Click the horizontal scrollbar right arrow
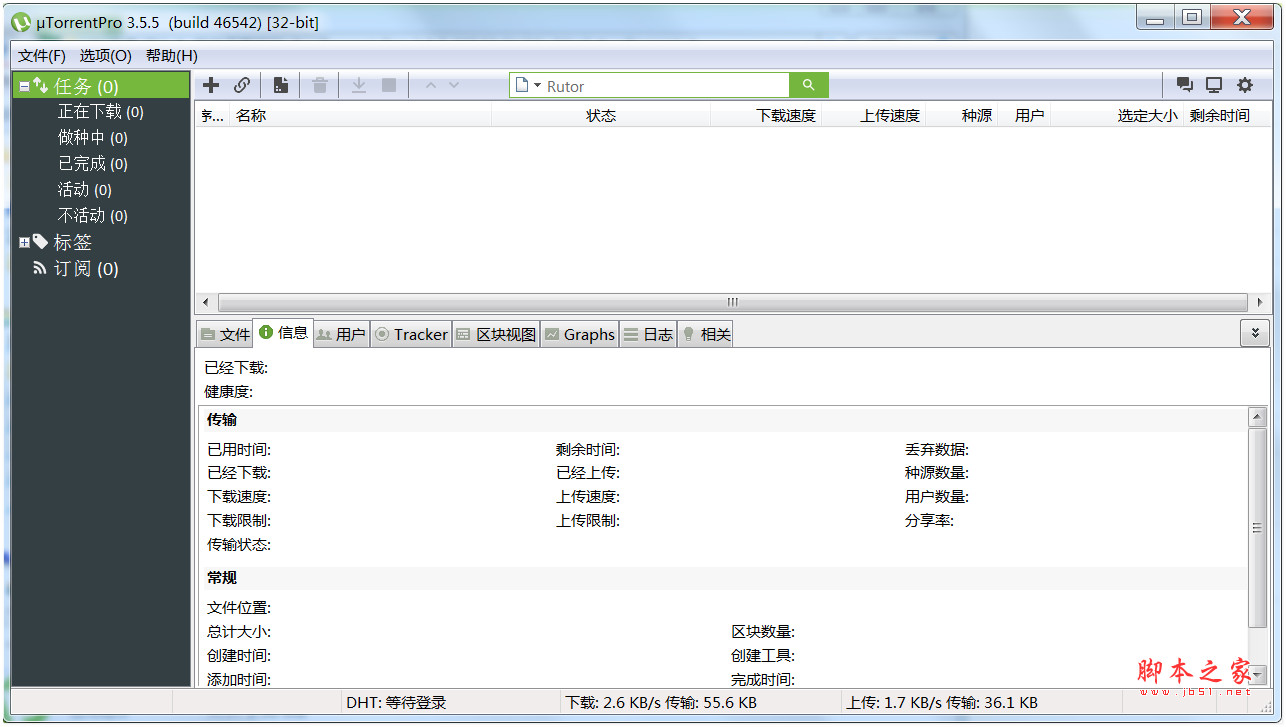This screenshot has height=727, width=1286. [x=1259, y=302]
